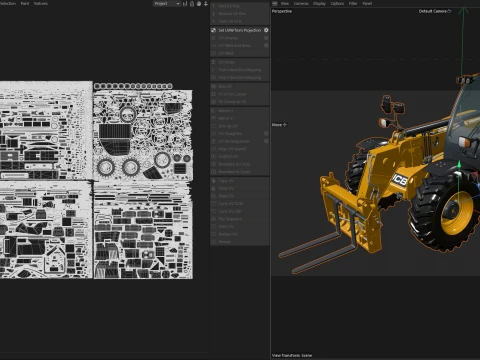Click the Move tool handle label
Image resolution: width=480 pixels, height=360 pixels.
279,125
